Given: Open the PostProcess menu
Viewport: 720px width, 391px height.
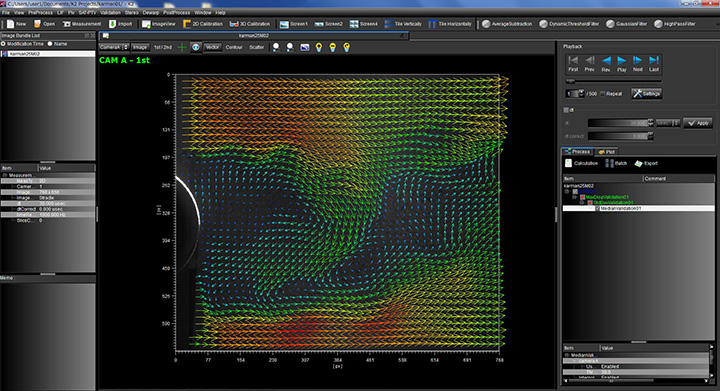Looking at the screenshot, I should [x=176, y=12].
